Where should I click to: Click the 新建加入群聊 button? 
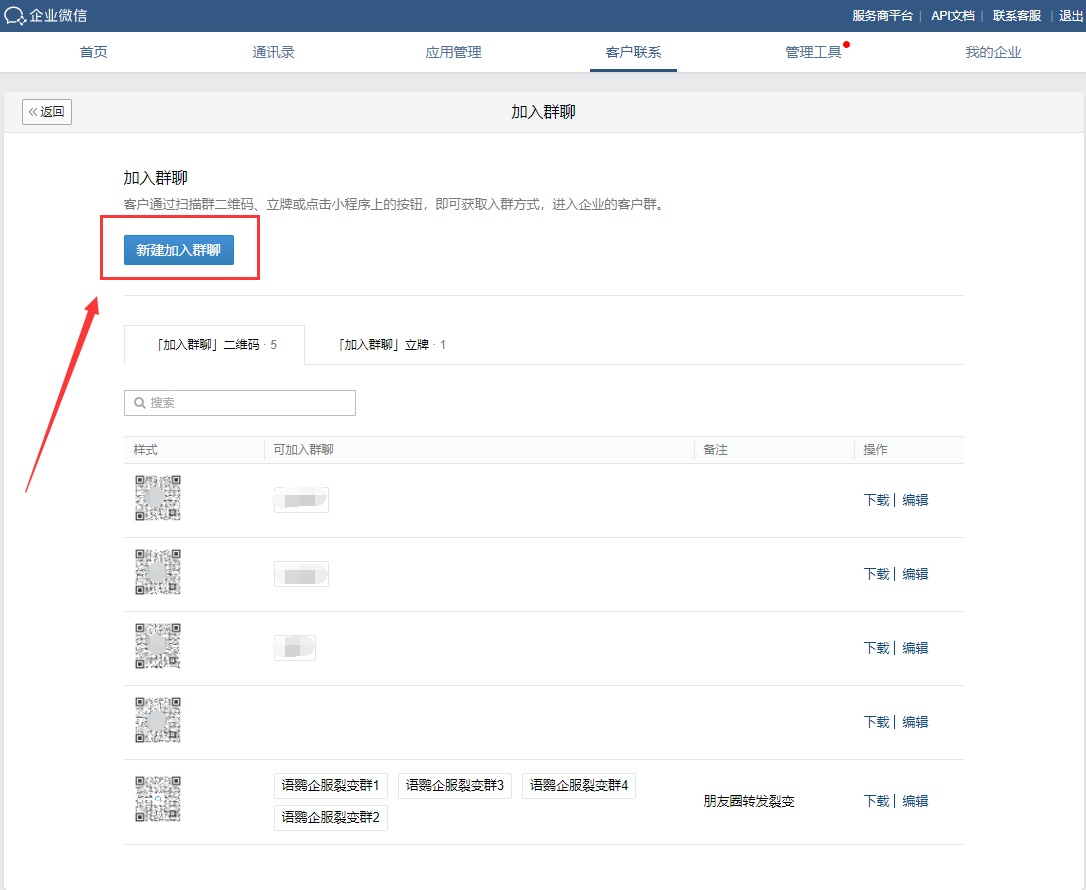tap(179, 250)
